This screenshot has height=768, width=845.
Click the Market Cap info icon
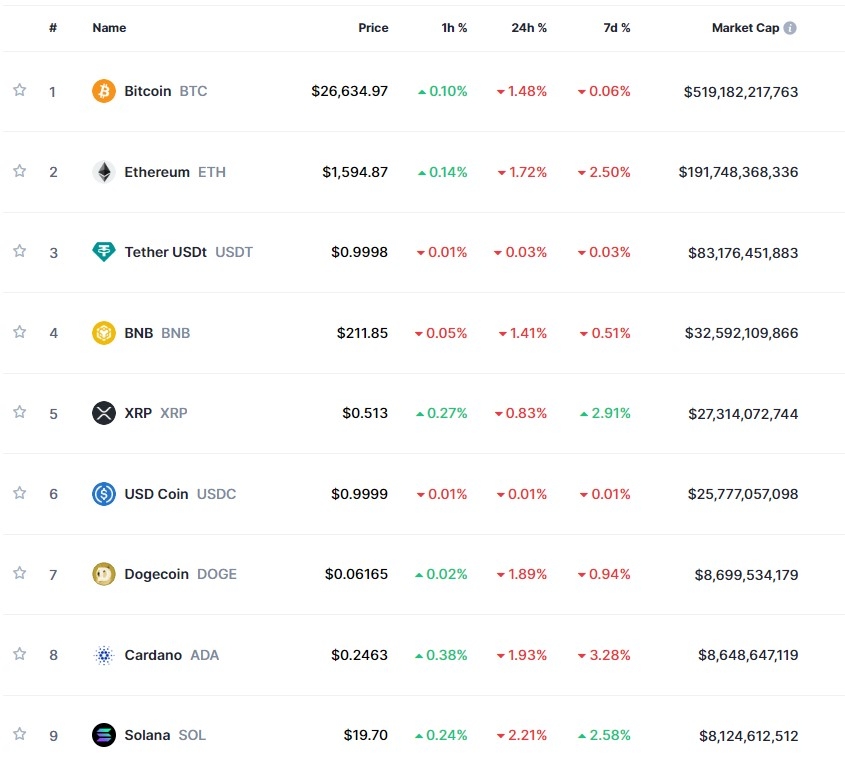pyautogui.click(x=790, y=28)
